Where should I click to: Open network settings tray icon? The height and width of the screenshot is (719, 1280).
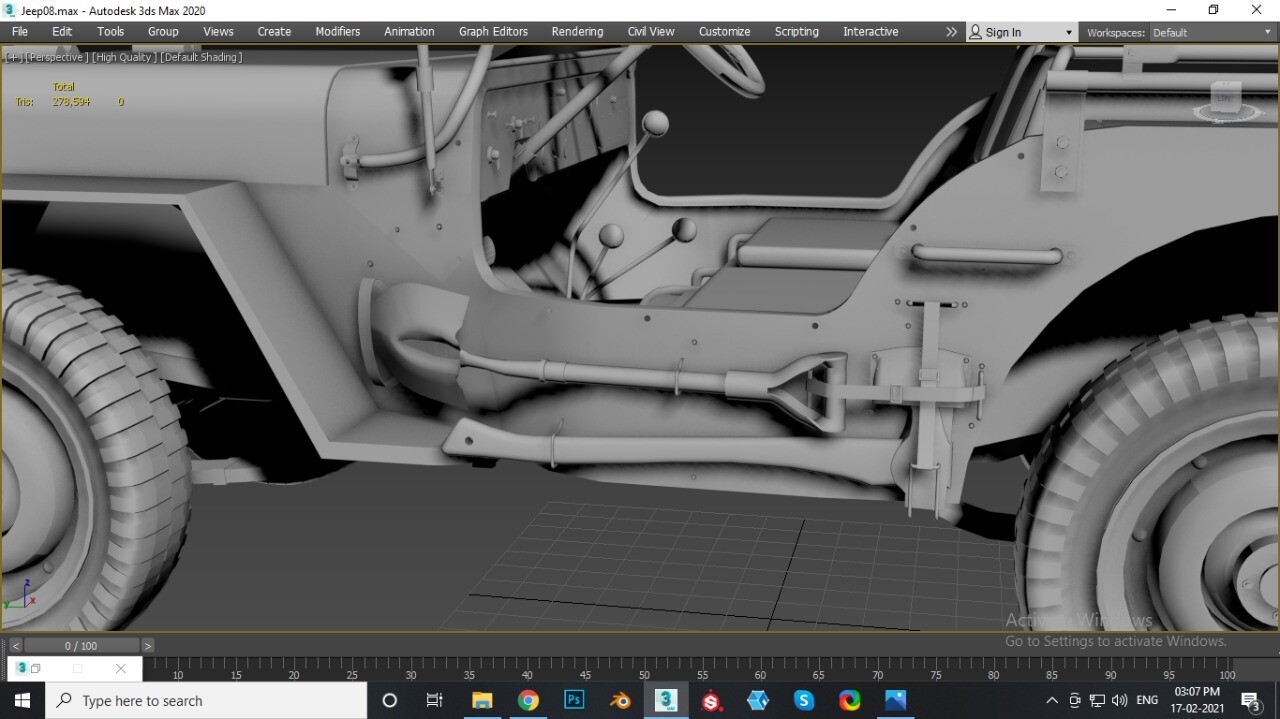pos(1097,701)
